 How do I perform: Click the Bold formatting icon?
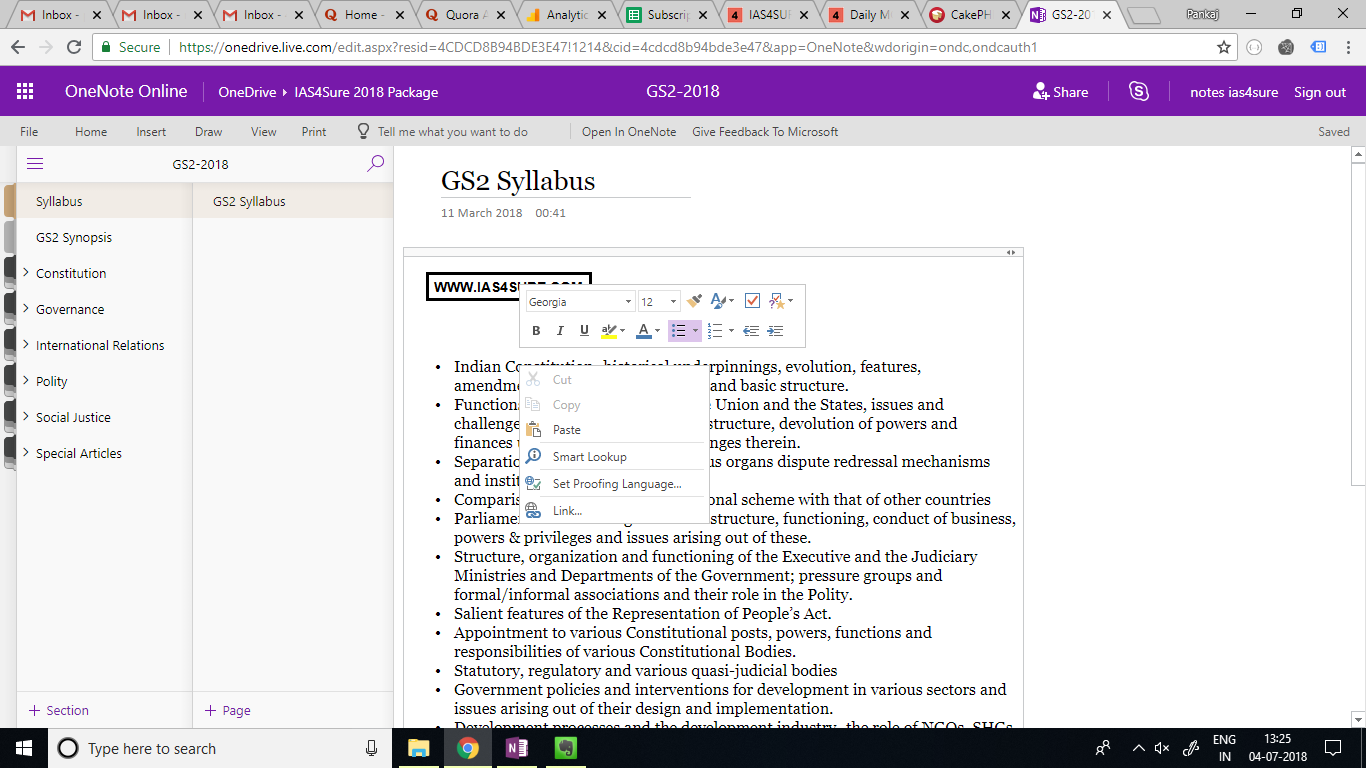coord(536,331)
